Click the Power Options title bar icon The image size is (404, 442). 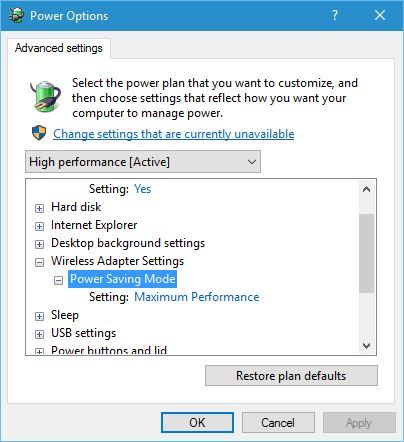[x=16, y=15]
